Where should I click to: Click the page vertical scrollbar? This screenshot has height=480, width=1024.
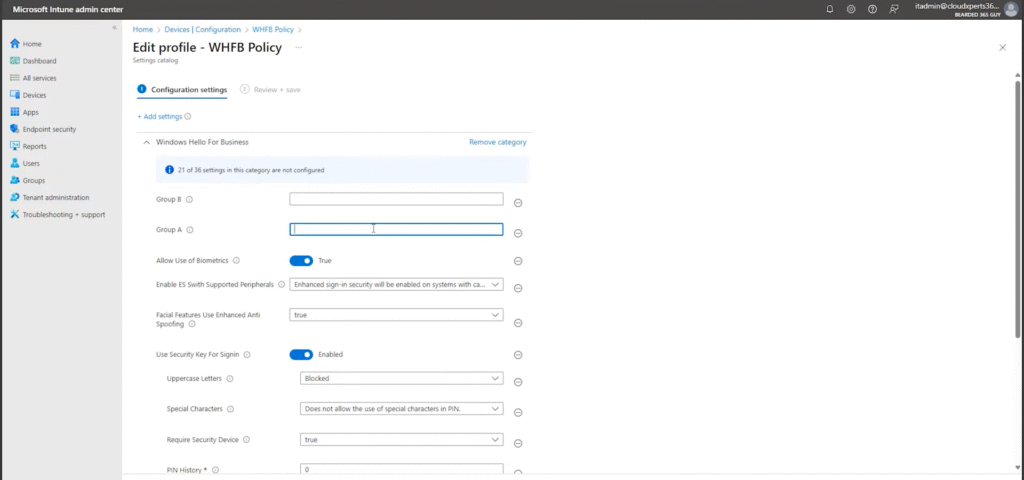1018,209
